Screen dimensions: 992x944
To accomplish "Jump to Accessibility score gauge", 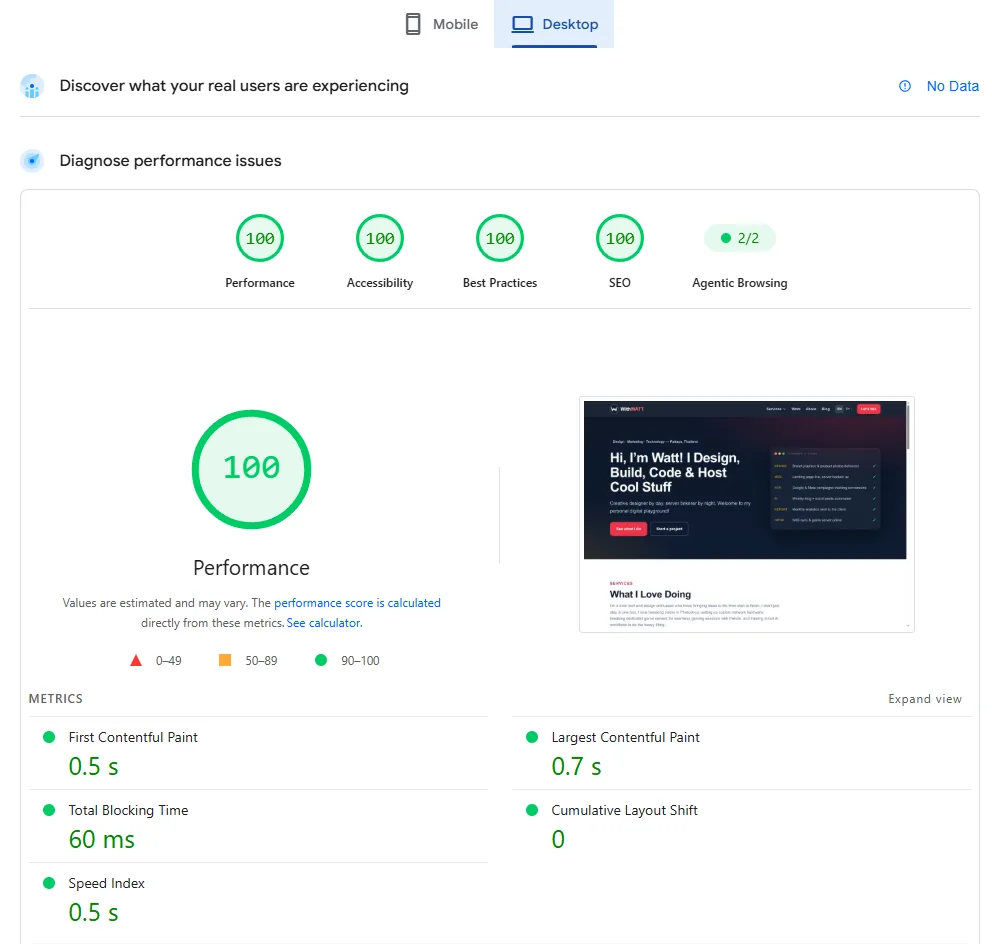I will (380, 239).
